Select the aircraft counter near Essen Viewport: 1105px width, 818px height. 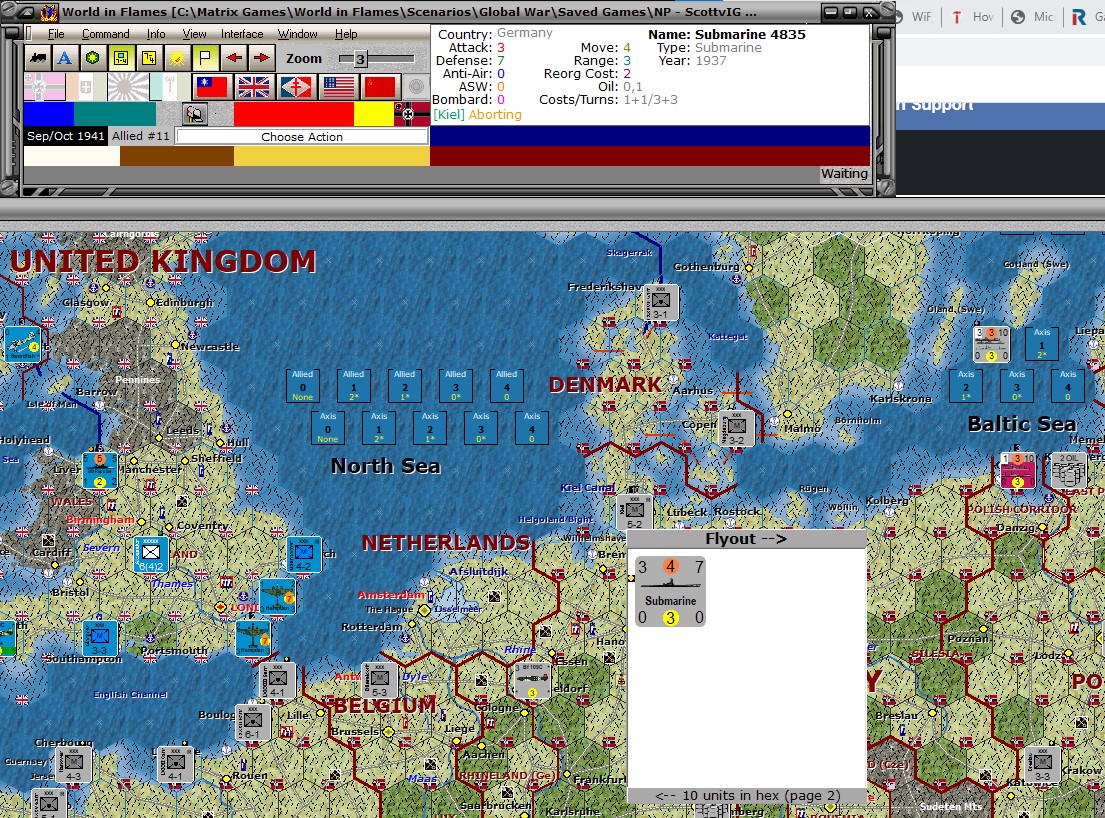coord(532,681)
